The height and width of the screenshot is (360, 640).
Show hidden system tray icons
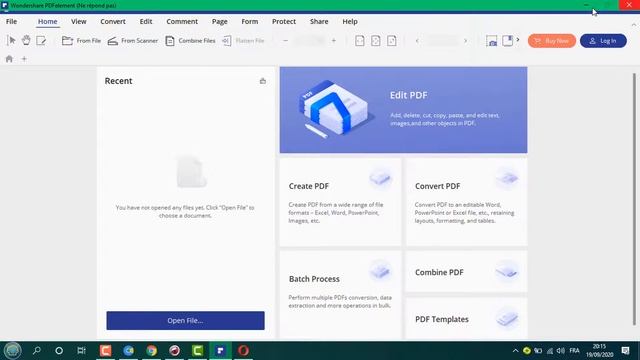(515, 351)
